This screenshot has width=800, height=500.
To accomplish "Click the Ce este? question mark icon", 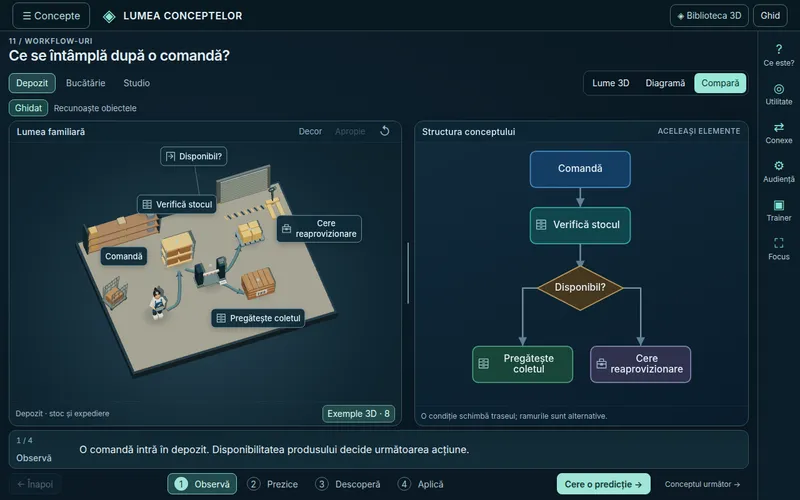I will click(779, 49).
